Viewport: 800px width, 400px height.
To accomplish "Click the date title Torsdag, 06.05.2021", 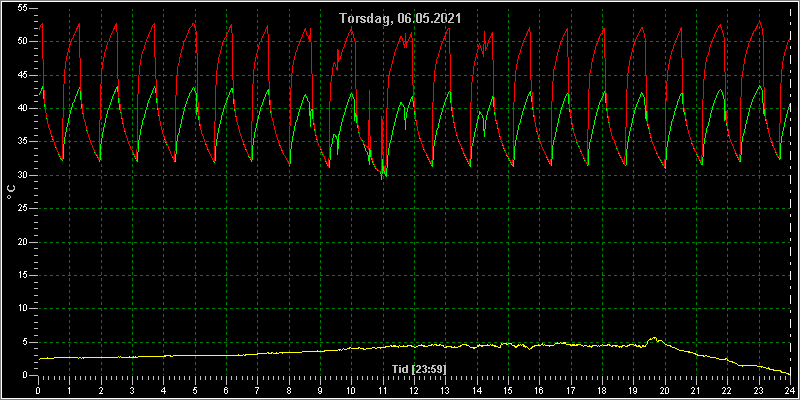I will click(x=401, y=19).
